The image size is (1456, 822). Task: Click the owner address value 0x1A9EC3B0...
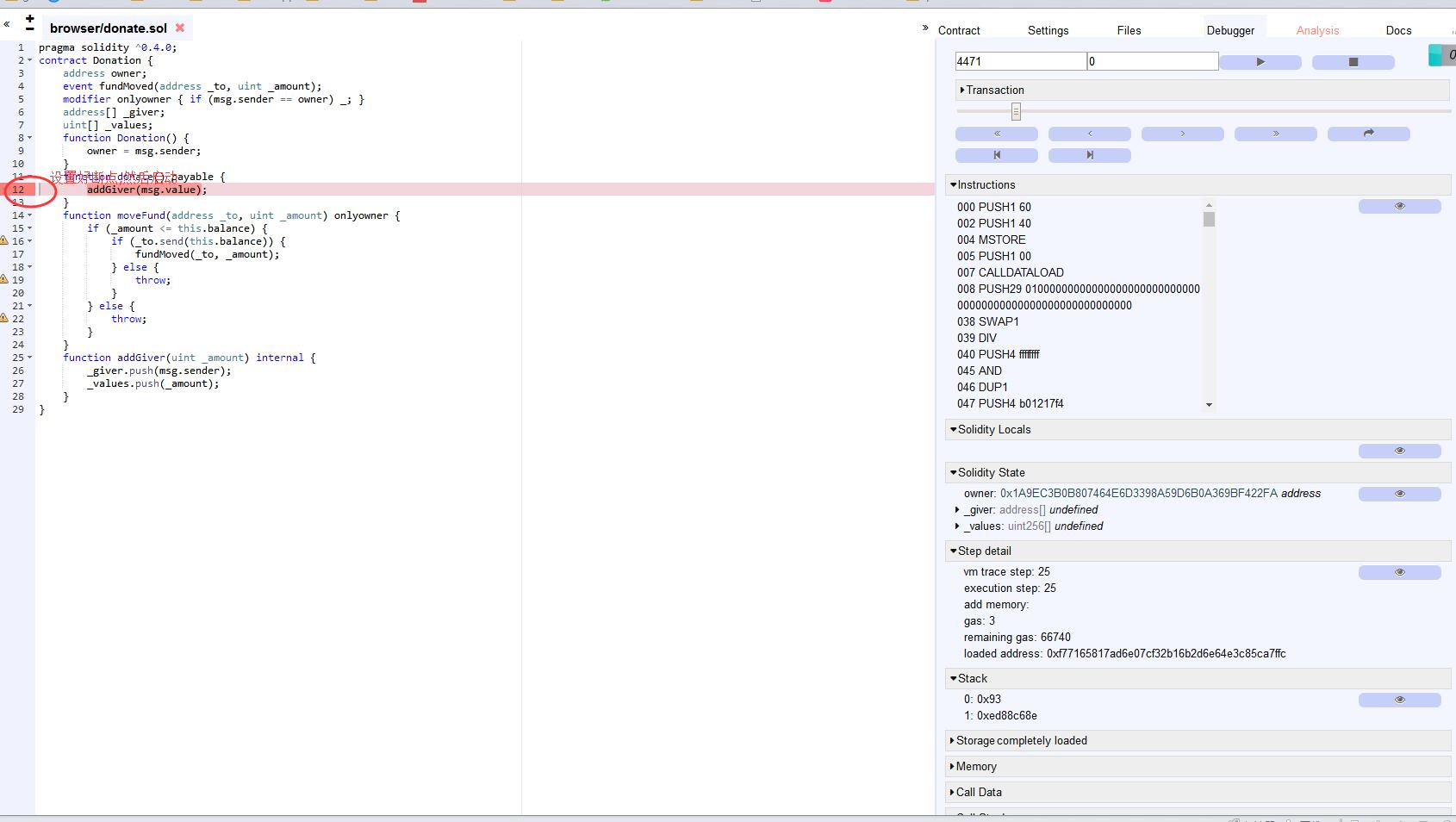pos(1138,494)
